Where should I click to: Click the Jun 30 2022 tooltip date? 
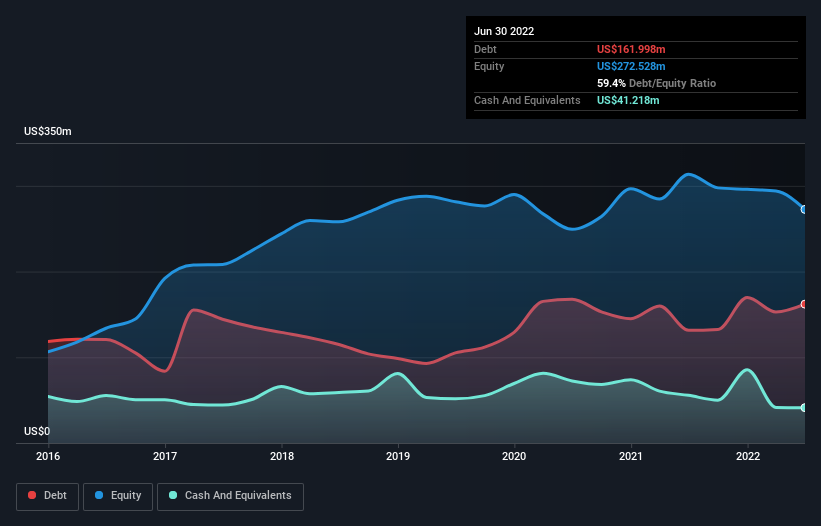click(504, 31)
